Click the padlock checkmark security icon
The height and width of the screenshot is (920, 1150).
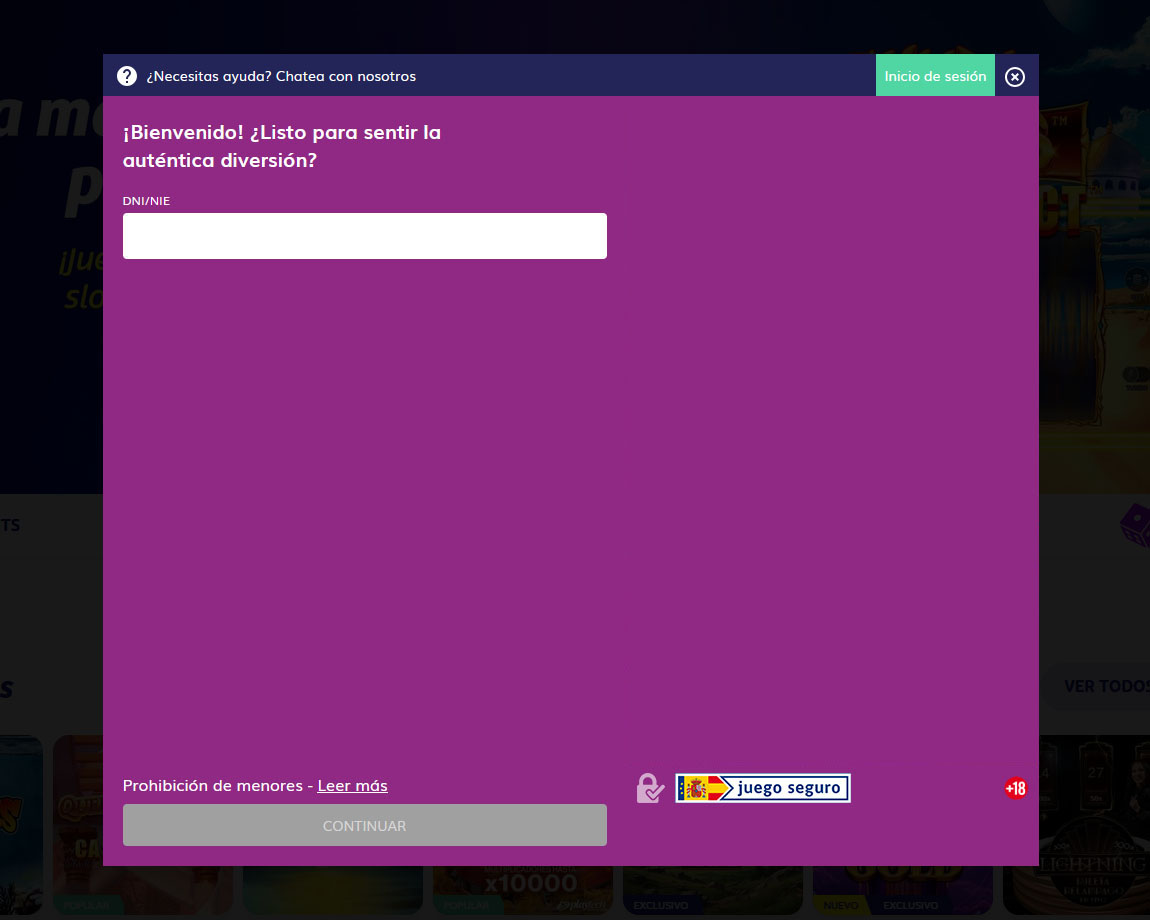click(650, 788)
